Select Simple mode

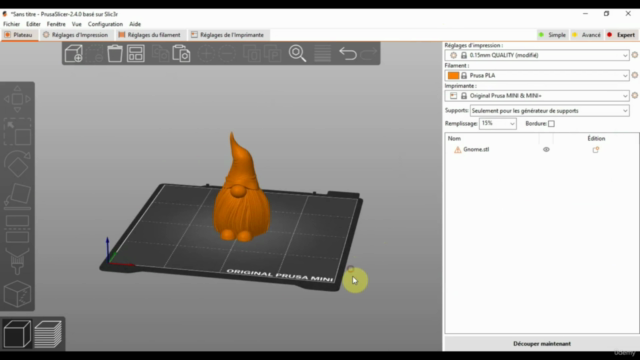[553, 35]
